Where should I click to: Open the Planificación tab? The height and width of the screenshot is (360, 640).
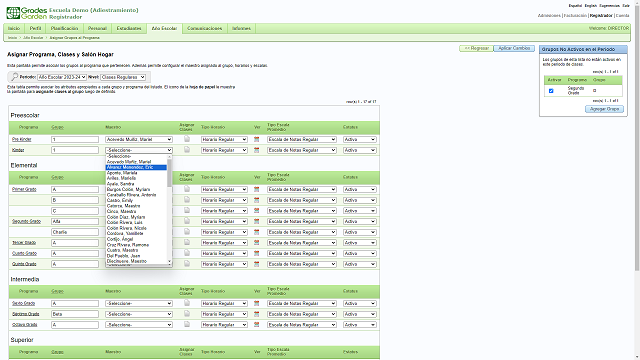(x=64, y=29)
